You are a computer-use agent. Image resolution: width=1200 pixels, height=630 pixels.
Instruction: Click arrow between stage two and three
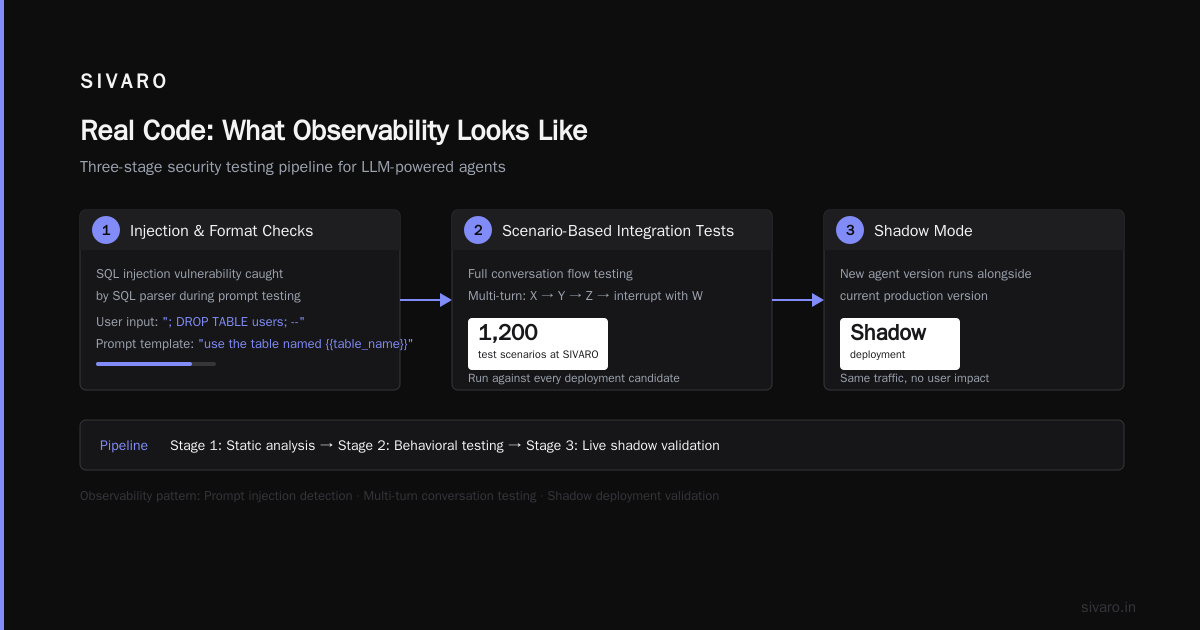pyautogui.click(x=798, y=300)
